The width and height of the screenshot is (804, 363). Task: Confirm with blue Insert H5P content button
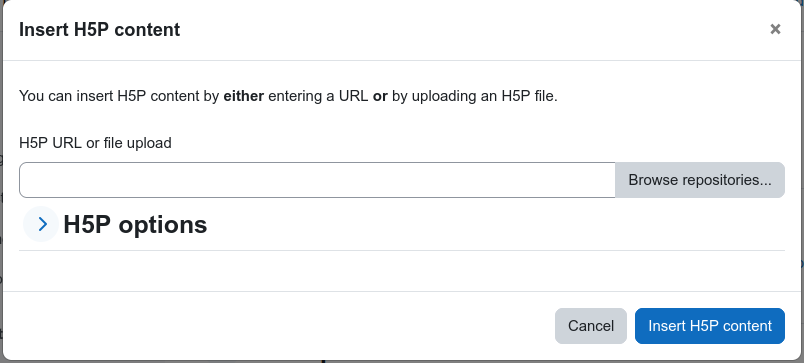click(x=710, y=326)
